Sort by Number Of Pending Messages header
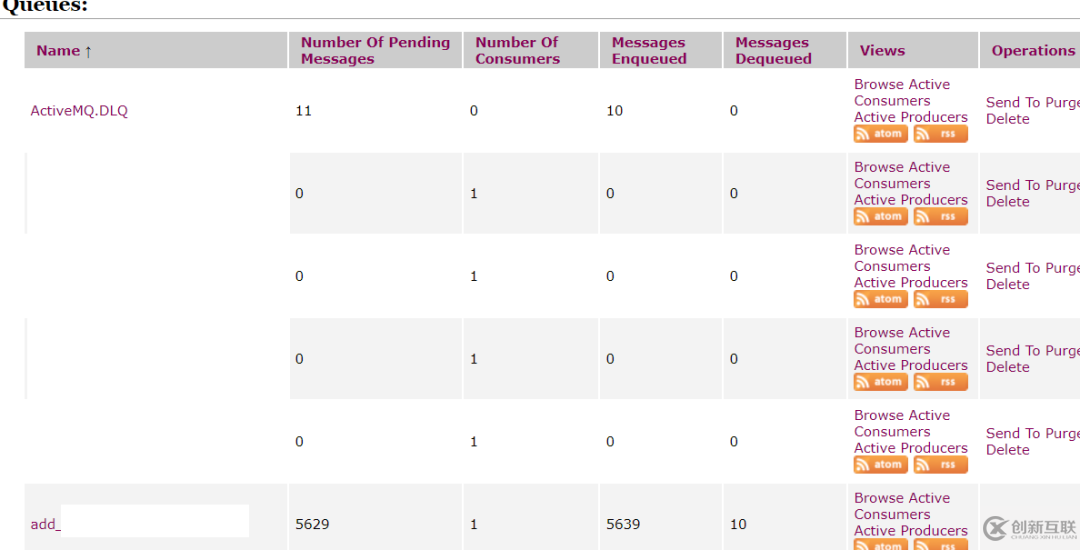This screenshot has width=1080, height=550. 375,50
